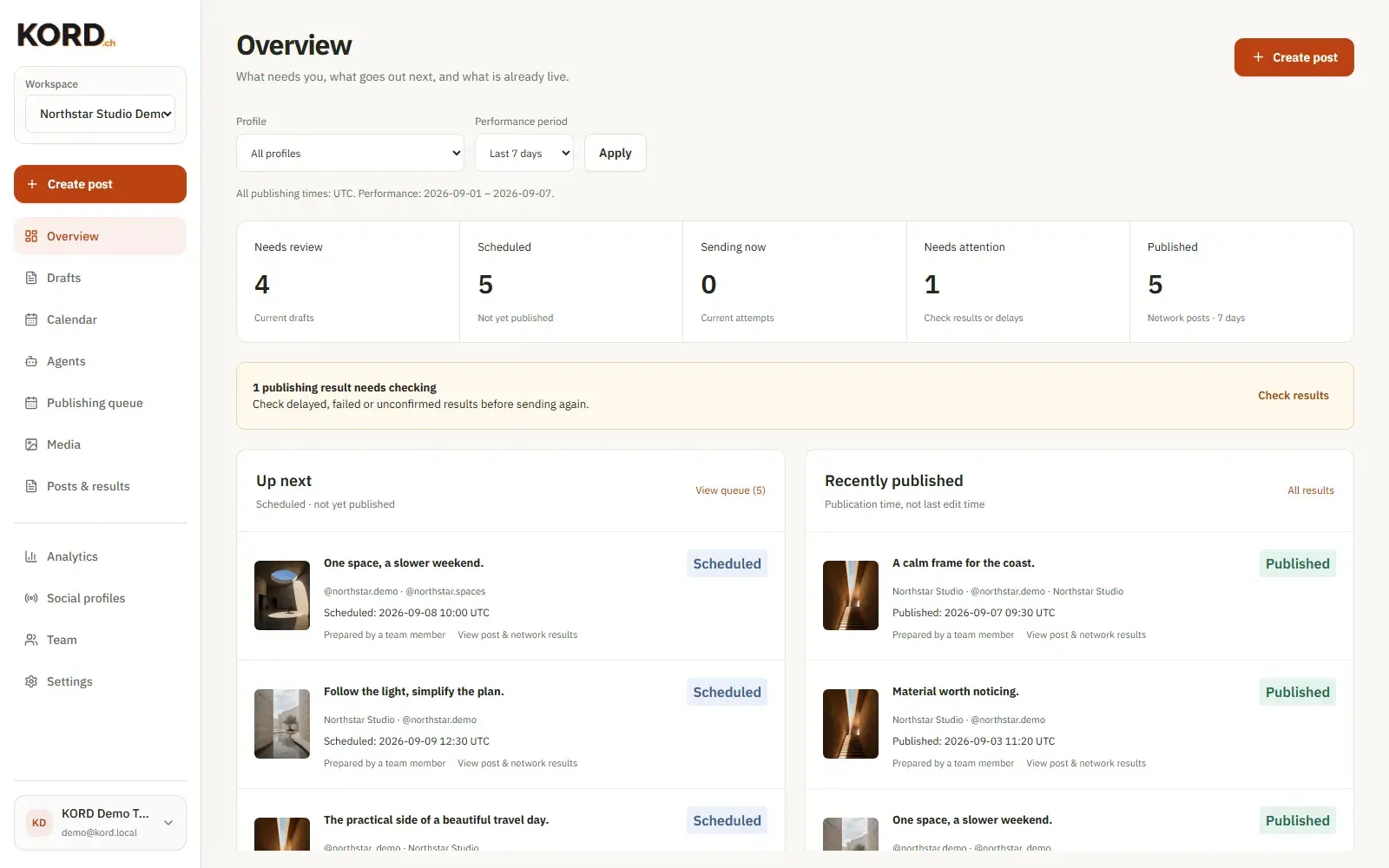
Task: Click the Apply filter button
Action: click(615, 153)
